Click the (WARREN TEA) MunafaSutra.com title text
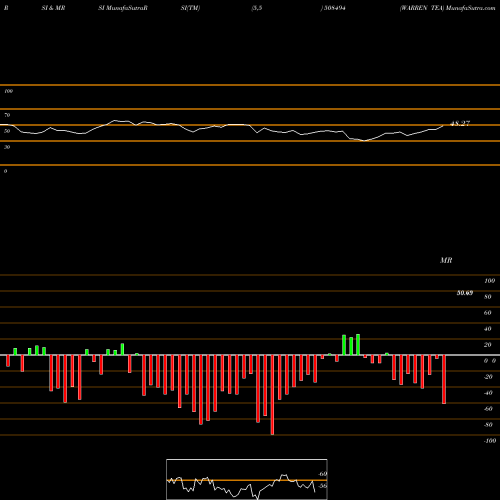Viewport: 500px width, 500px height. click(447, 8)
